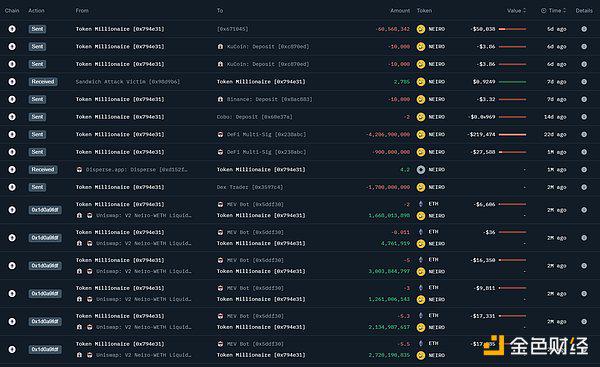Click Uniswap icon in the 1,261,006,143 NEIRO row
Image resolution: width=600 pixels, height=367 pixels.
pos(89,299)
